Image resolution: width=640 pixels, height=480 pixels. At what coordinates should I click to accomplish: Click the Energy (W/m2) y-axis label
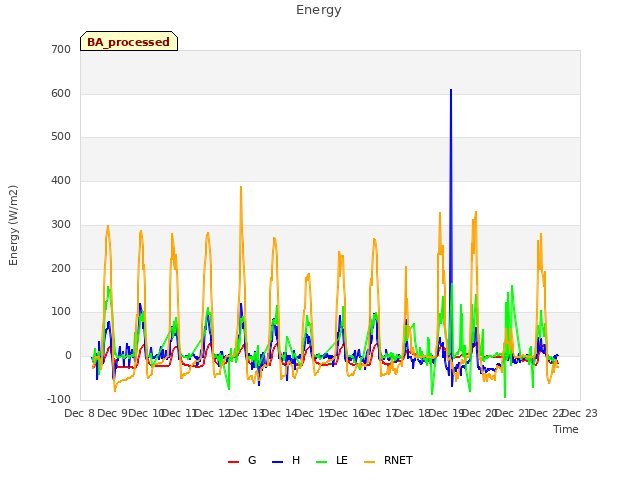click(x=13, y=225)
